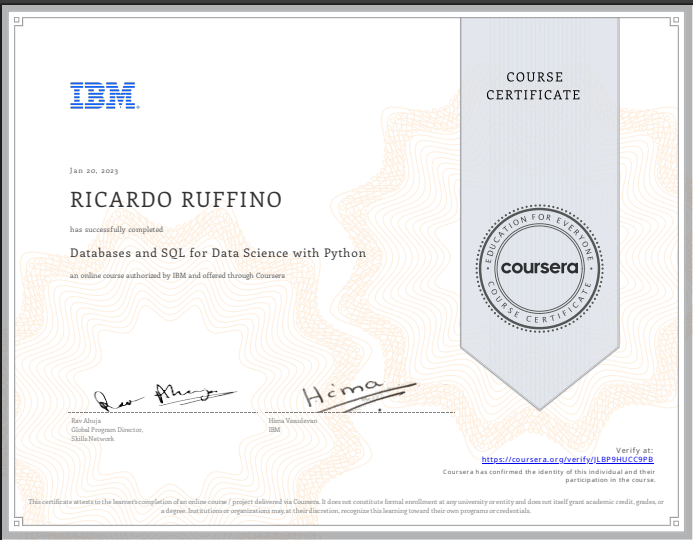Click 'Global Program Director,' title text

107,430
